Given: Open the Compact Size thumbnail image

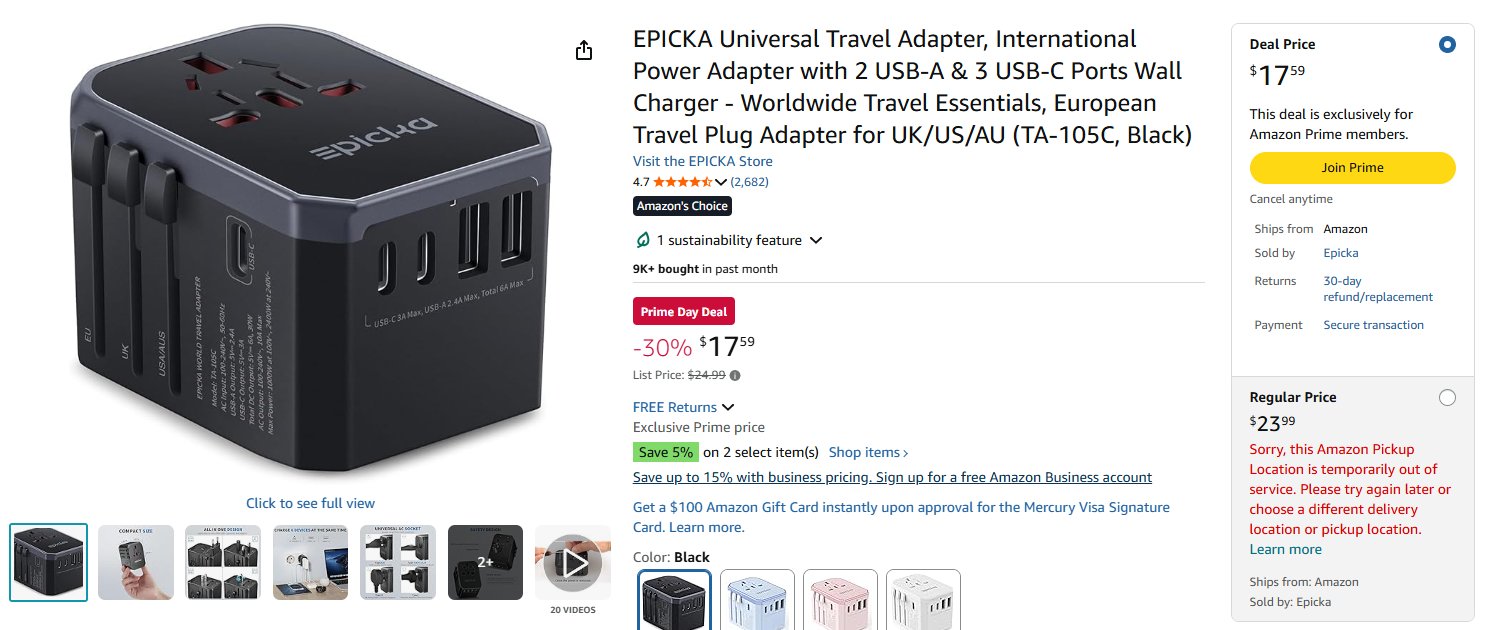Looking at the screenshot, I should point(136,563).
